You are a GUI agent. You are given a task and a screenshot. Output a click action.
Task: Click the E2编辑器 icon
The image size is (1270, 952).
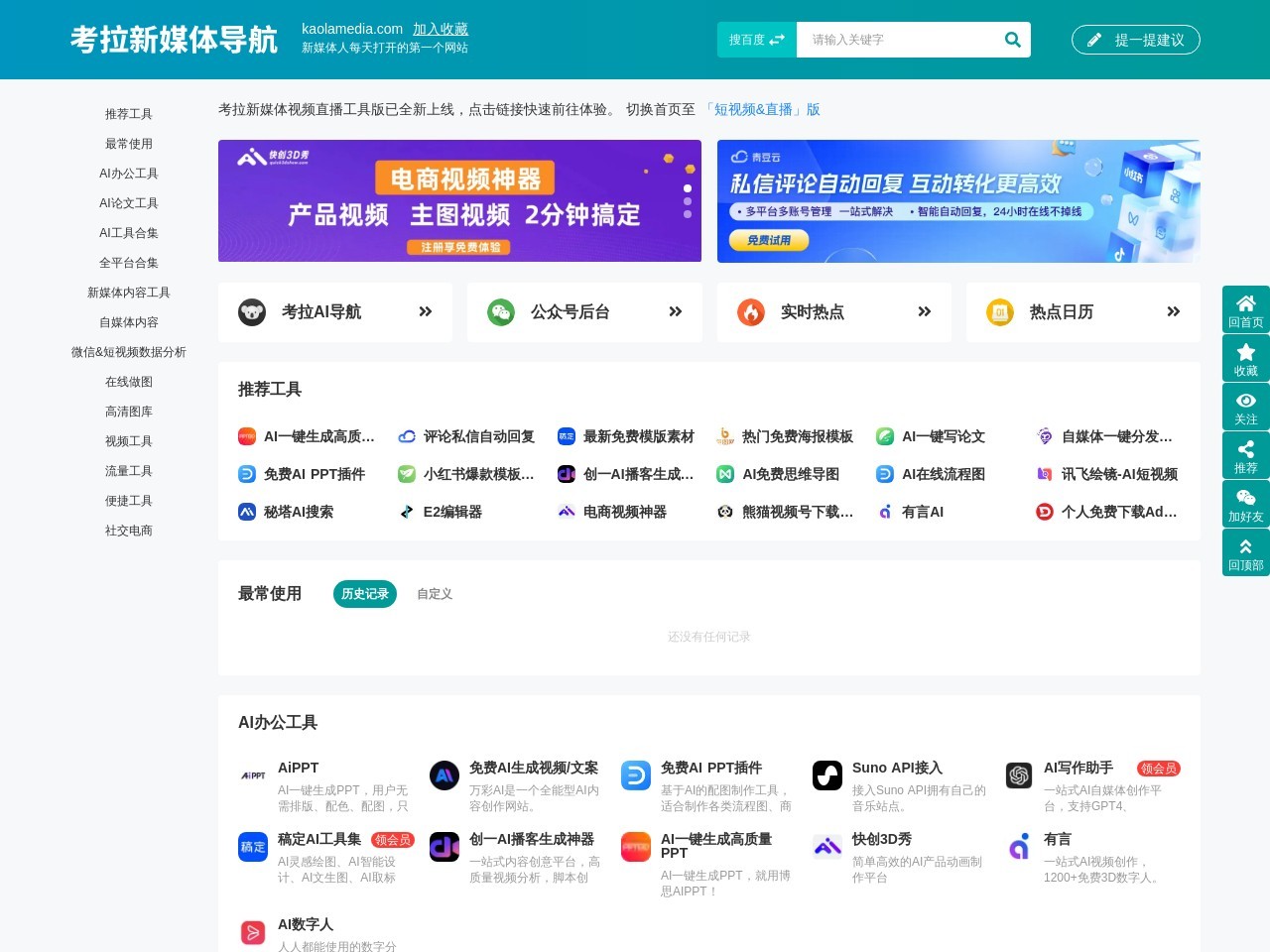pos(406,512)
